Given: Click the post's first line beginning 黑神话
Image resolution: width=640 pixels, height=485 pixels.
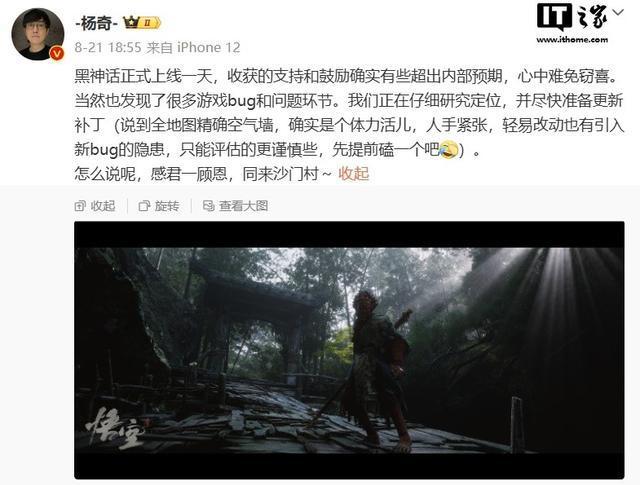Looking at the screenshot, I should (347, 76).
